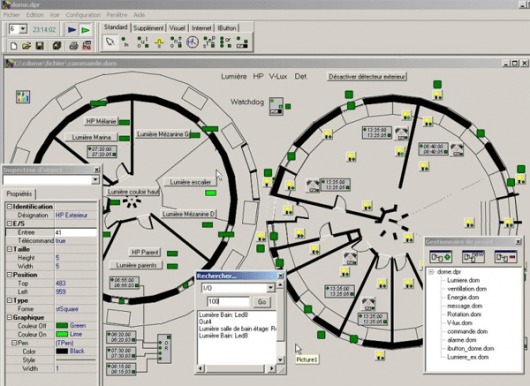Run simulation with green play arrow
The height and width of the screenshot is (386, 530).
click(86, 30)
